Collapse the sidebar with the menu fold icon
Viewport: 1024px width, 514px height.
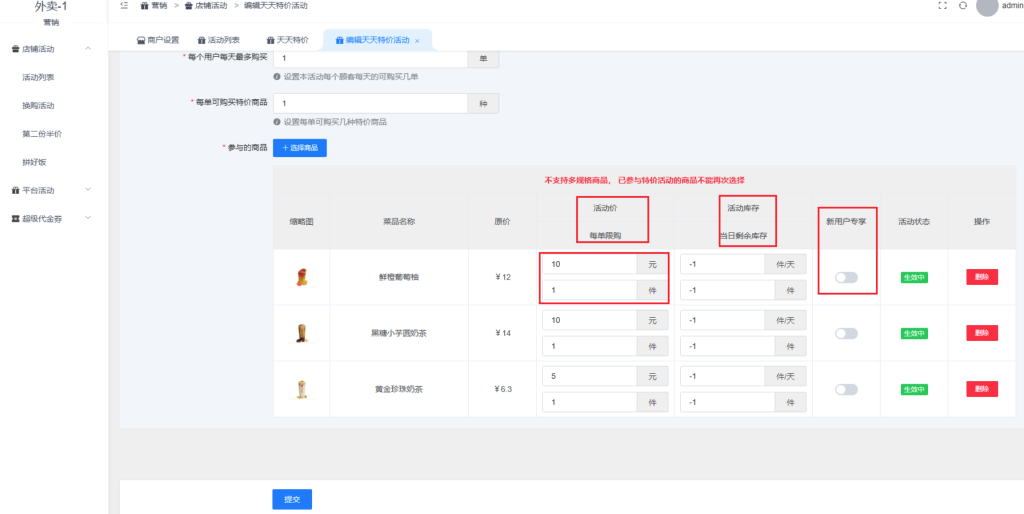point(123,6)
